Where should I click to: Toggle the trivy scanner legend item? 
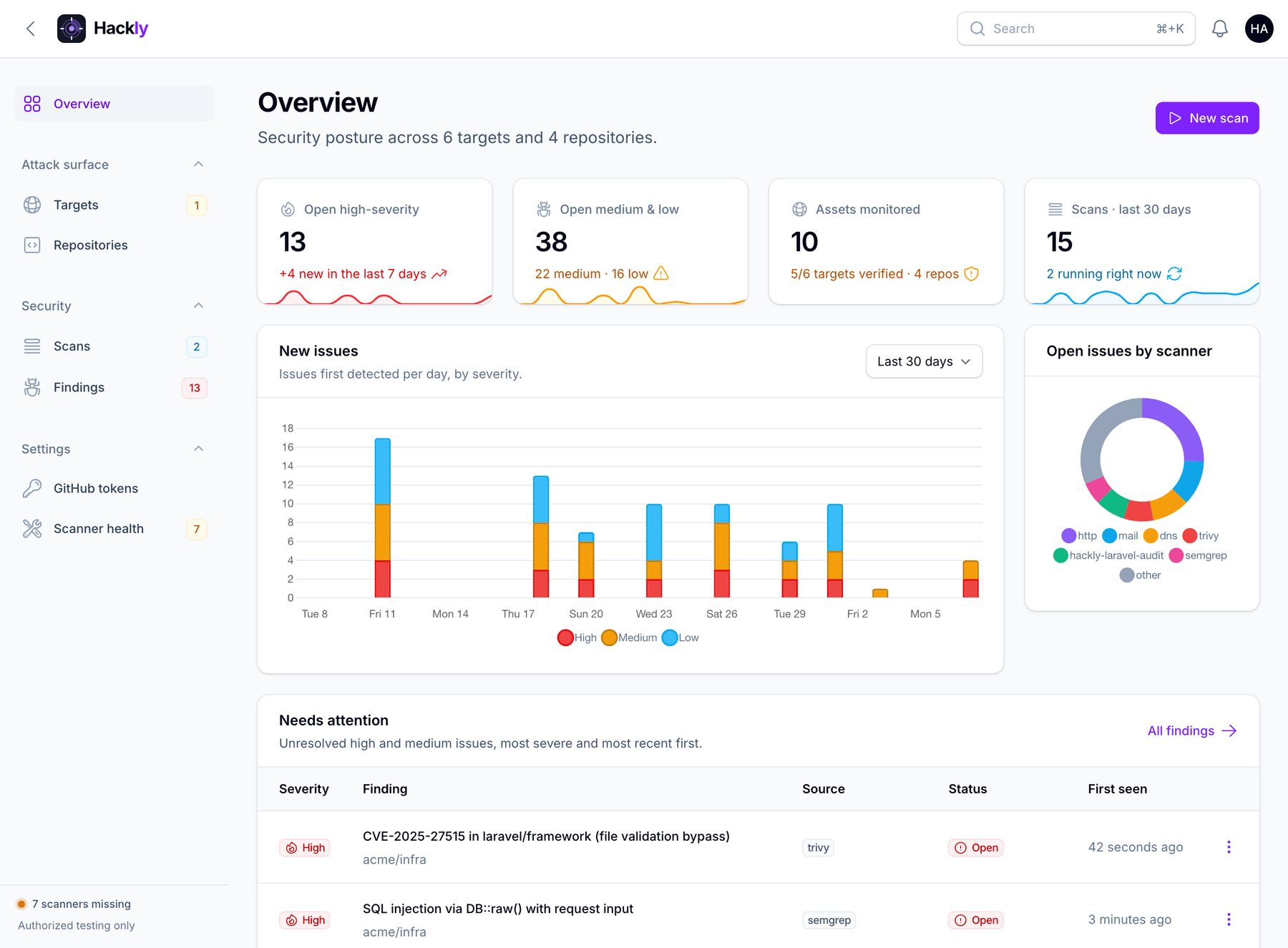1201,536
